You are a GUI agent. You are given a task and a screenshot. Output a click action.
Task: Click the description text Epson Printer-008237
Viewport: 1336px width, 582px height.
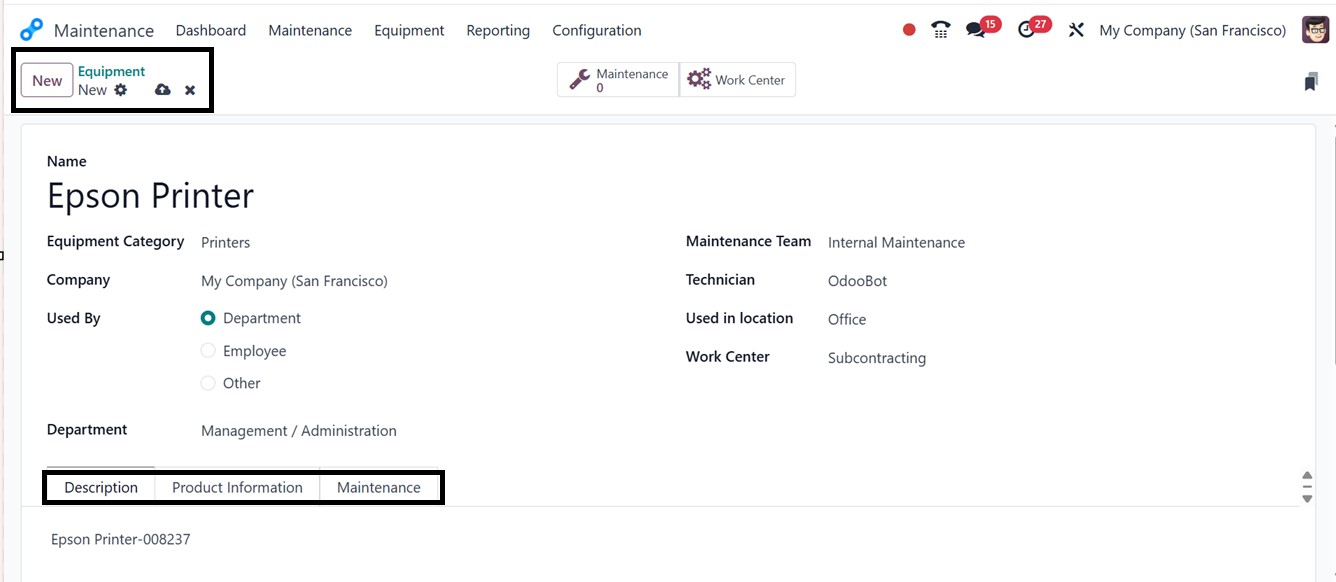121,539
